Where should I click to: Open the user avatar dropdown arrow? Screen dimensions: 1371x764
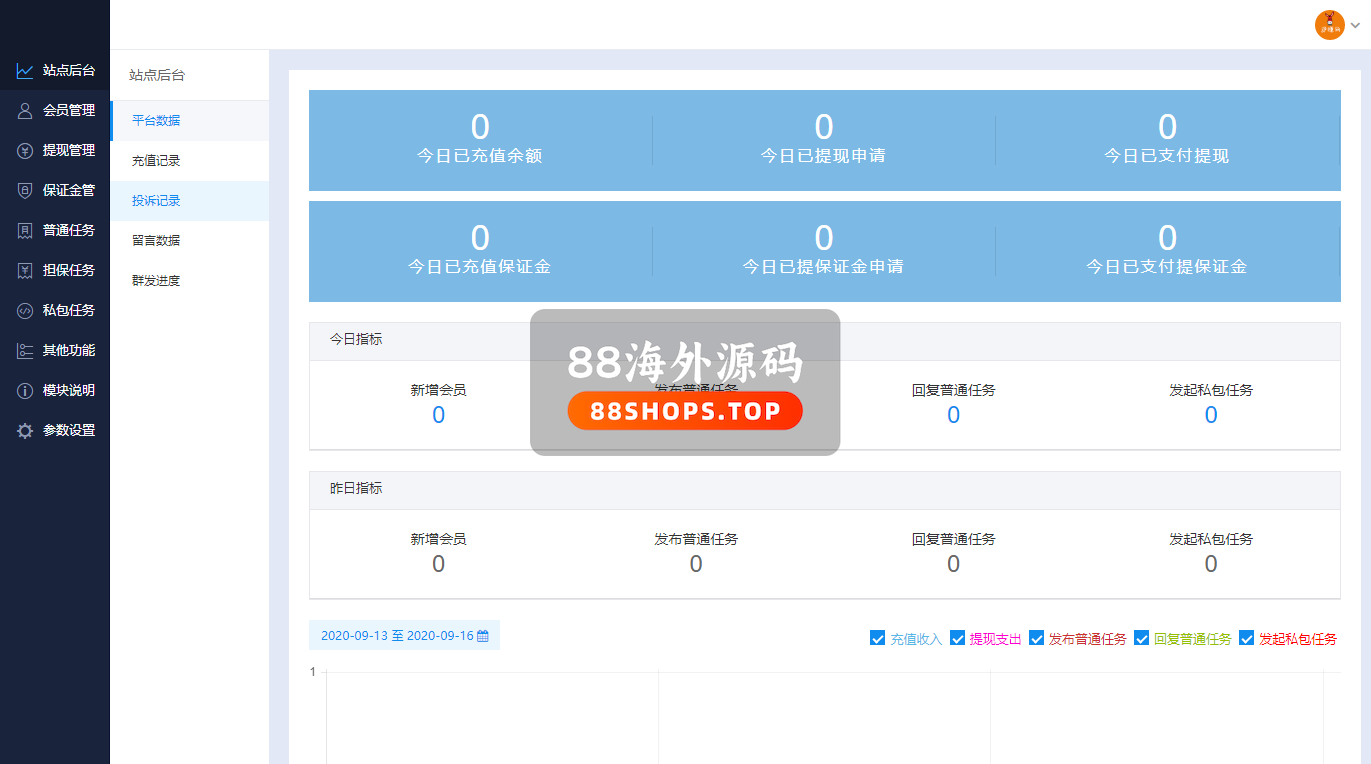pyautogui.click(x=1355, y=26)
